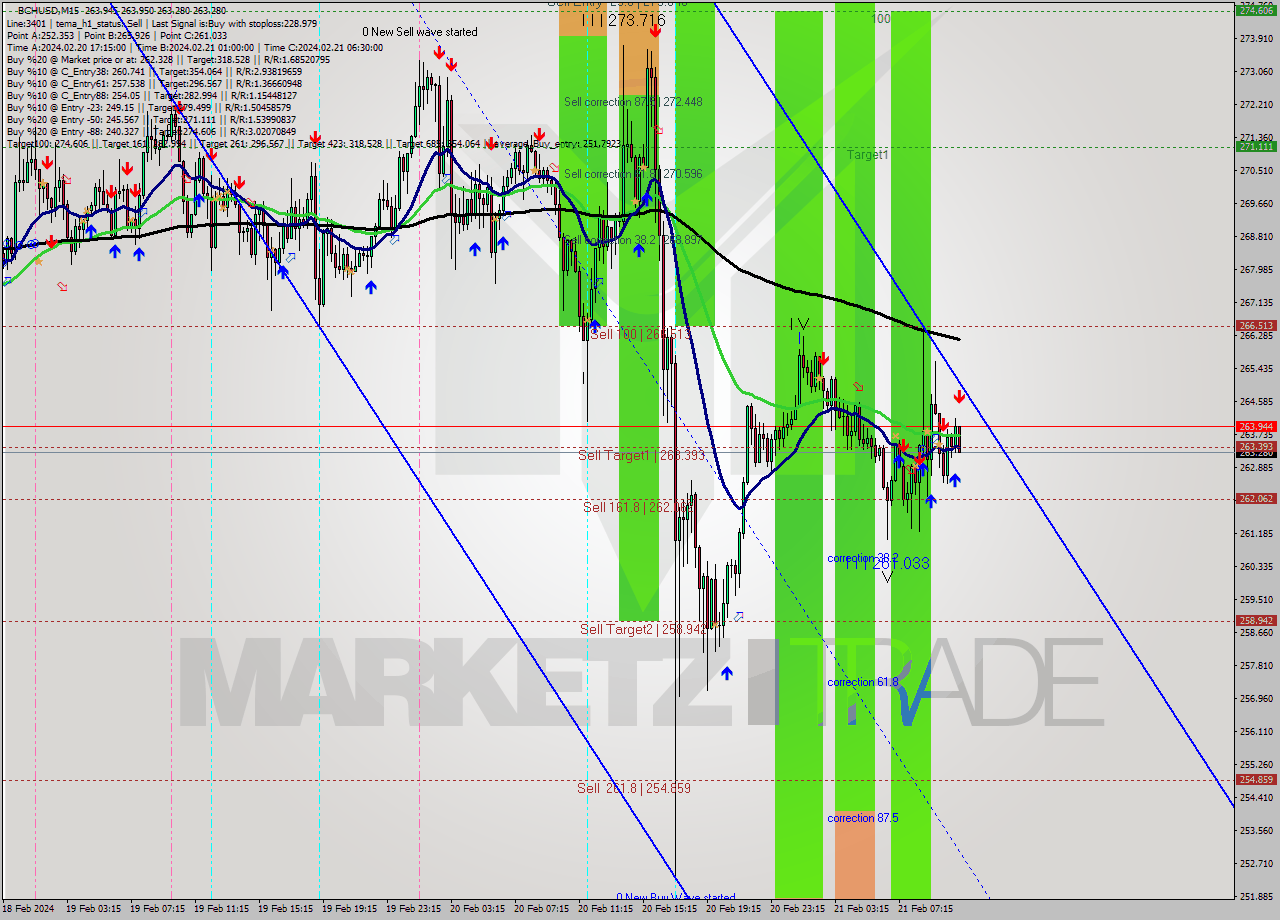Click the 256.960 value on price axis
The width and height of the screenshot is (1280, 920).
pos(1256,698)
